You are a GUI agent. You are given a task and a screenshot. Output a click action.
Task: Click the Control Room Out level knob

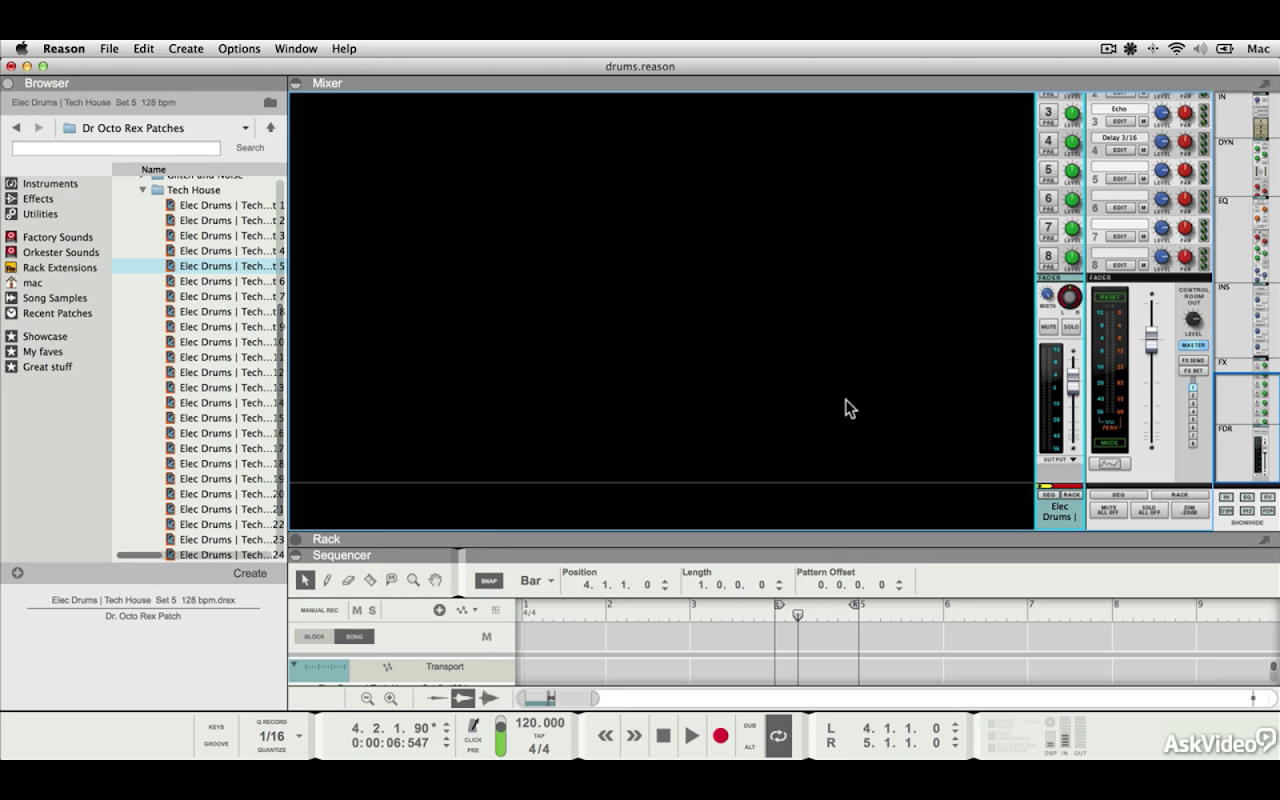coord(1193,321)
